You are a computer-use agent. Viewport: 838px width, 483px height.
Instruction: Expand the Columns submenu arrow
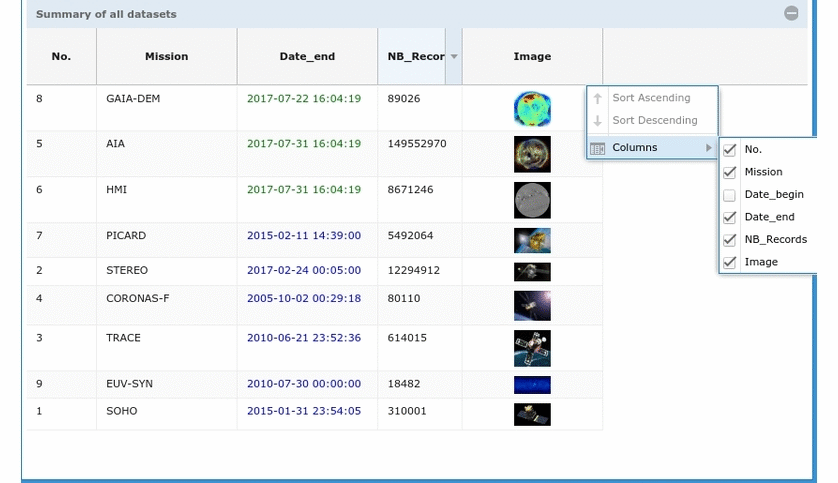pos(709,147)
